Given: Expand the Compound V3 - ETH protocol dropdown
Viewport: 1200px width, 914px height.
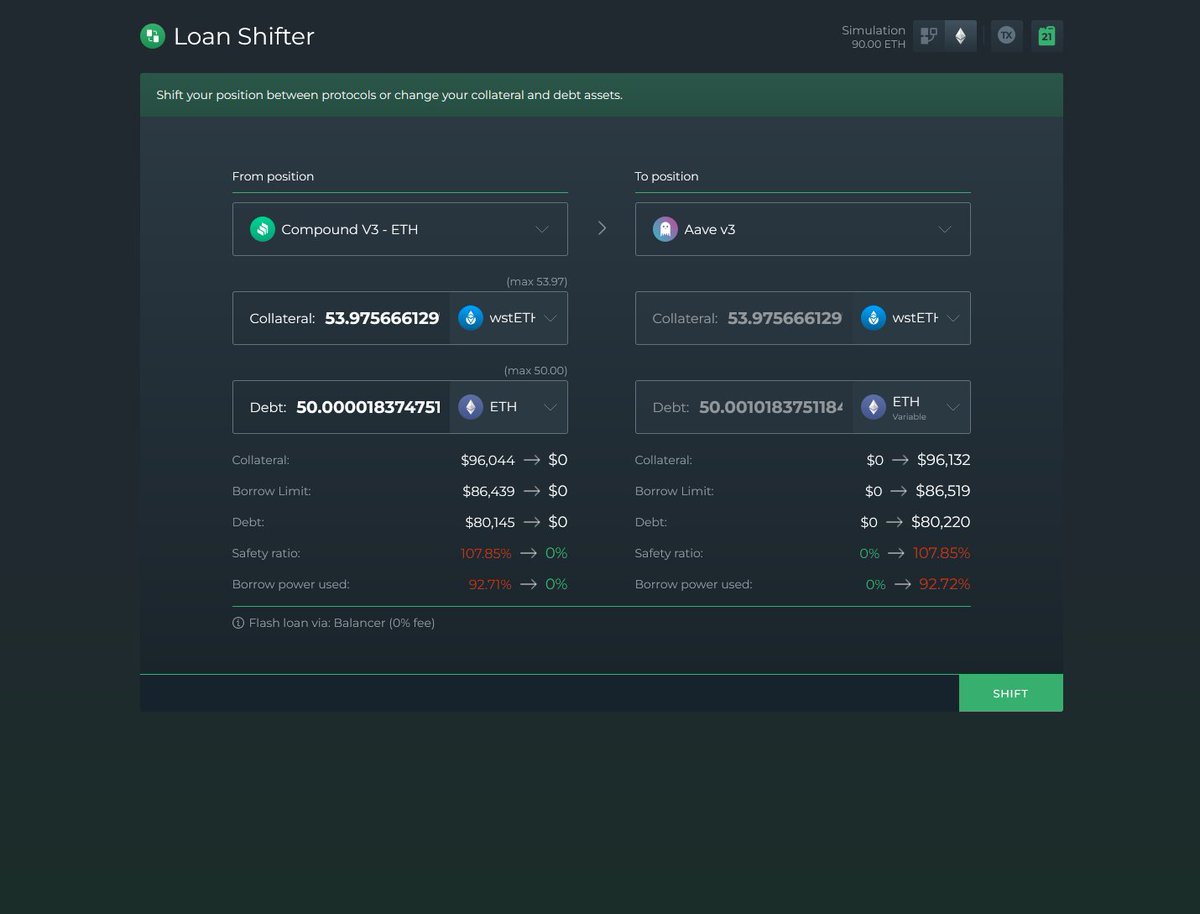Looking at the screenshot, I should (400, 229).
